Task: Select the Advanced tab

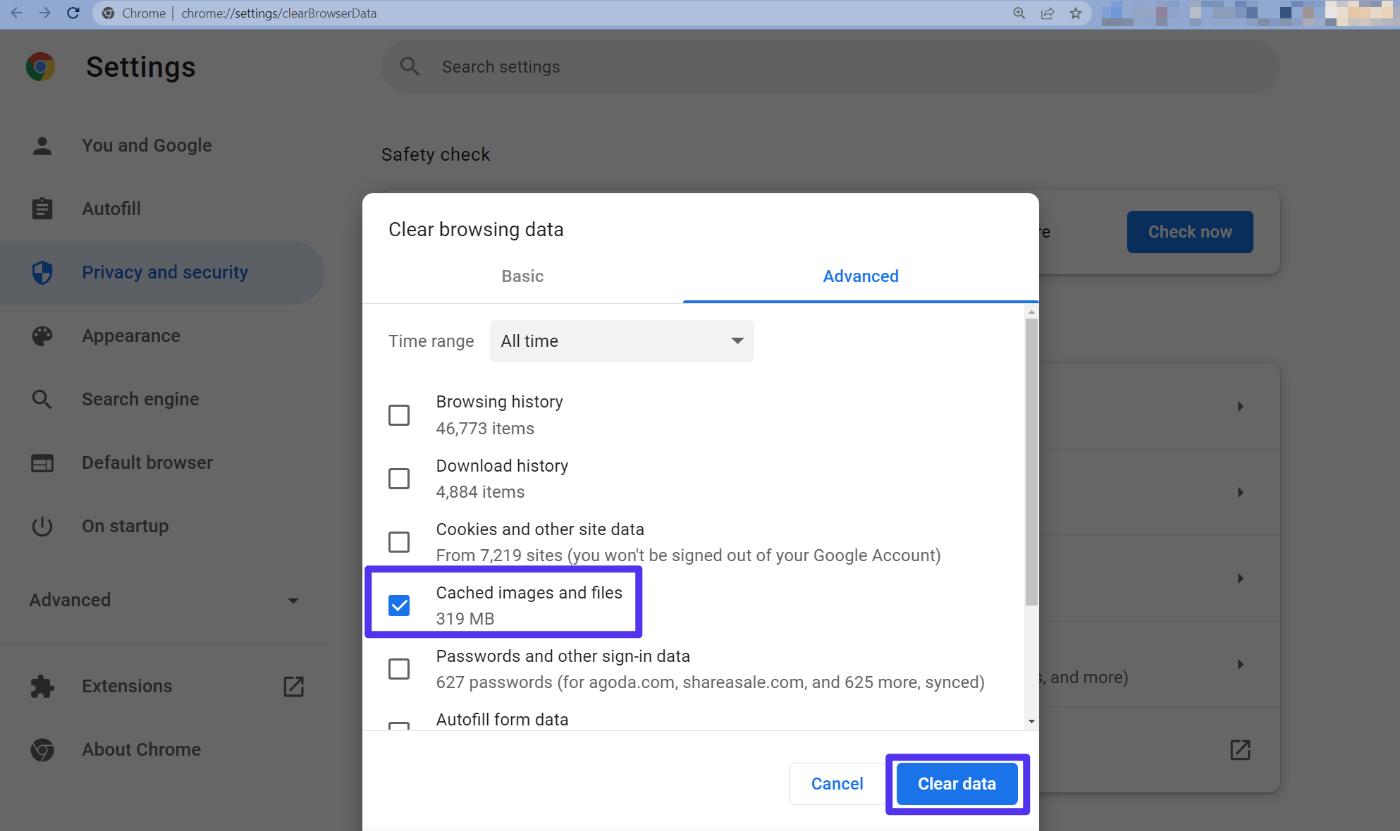Action: [860, 276]
